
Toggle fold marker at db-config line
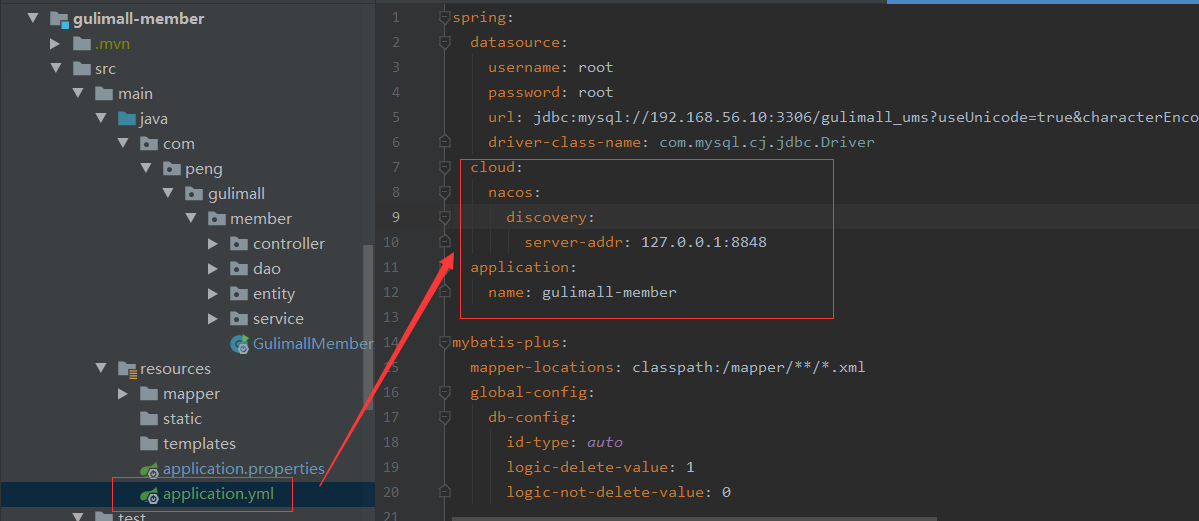(444, 418)
